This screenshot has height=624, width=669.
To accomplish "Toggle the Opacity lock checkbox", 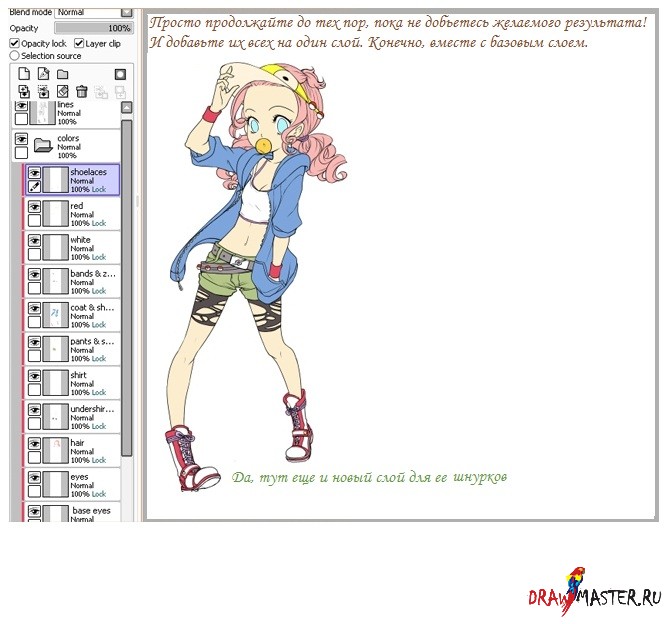I will click(x=15, y=44).
